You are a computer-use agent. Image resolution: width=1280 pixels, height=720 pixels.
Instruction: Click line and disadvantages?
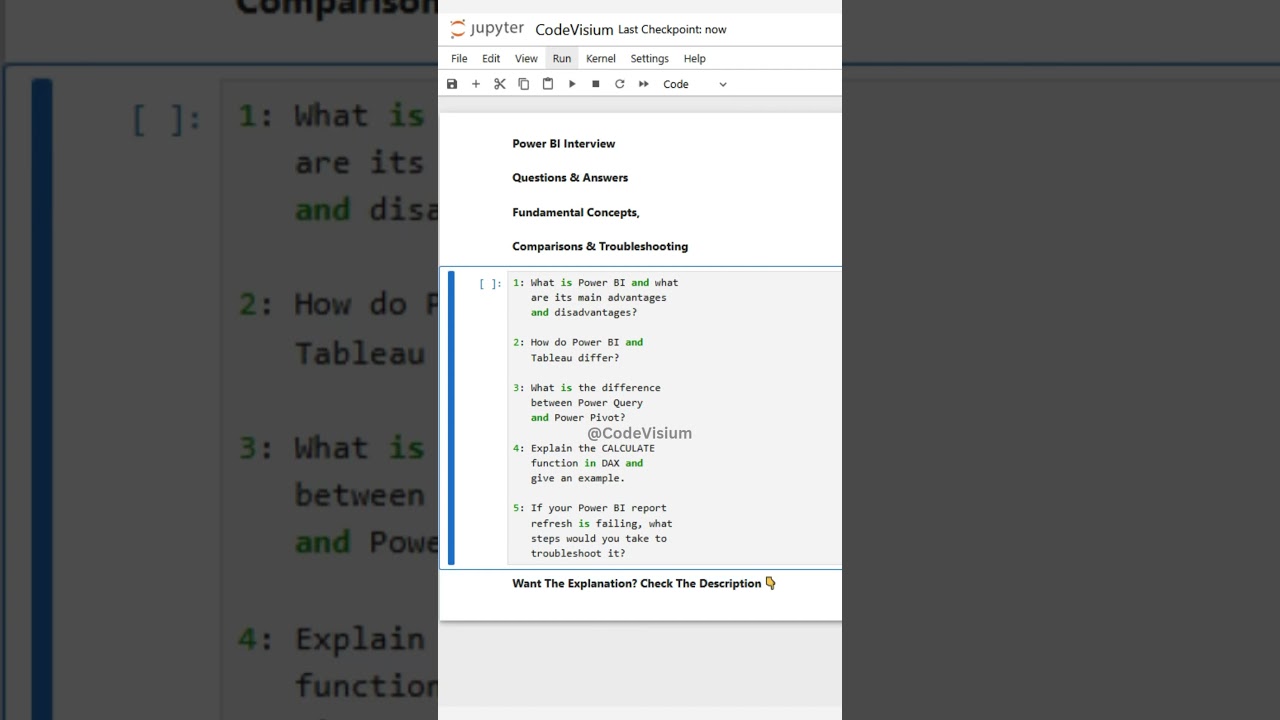584,313
